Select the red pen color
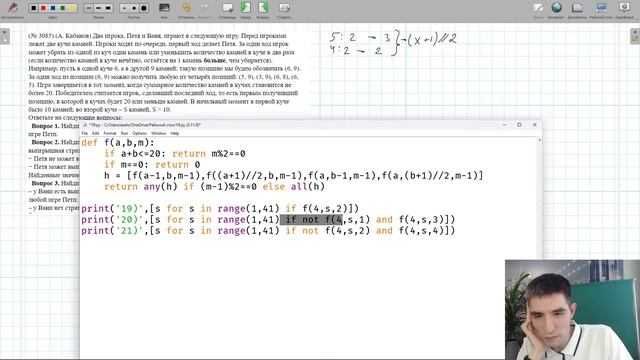This screenshot has width=640, height=360. click(x=43, y=8)
